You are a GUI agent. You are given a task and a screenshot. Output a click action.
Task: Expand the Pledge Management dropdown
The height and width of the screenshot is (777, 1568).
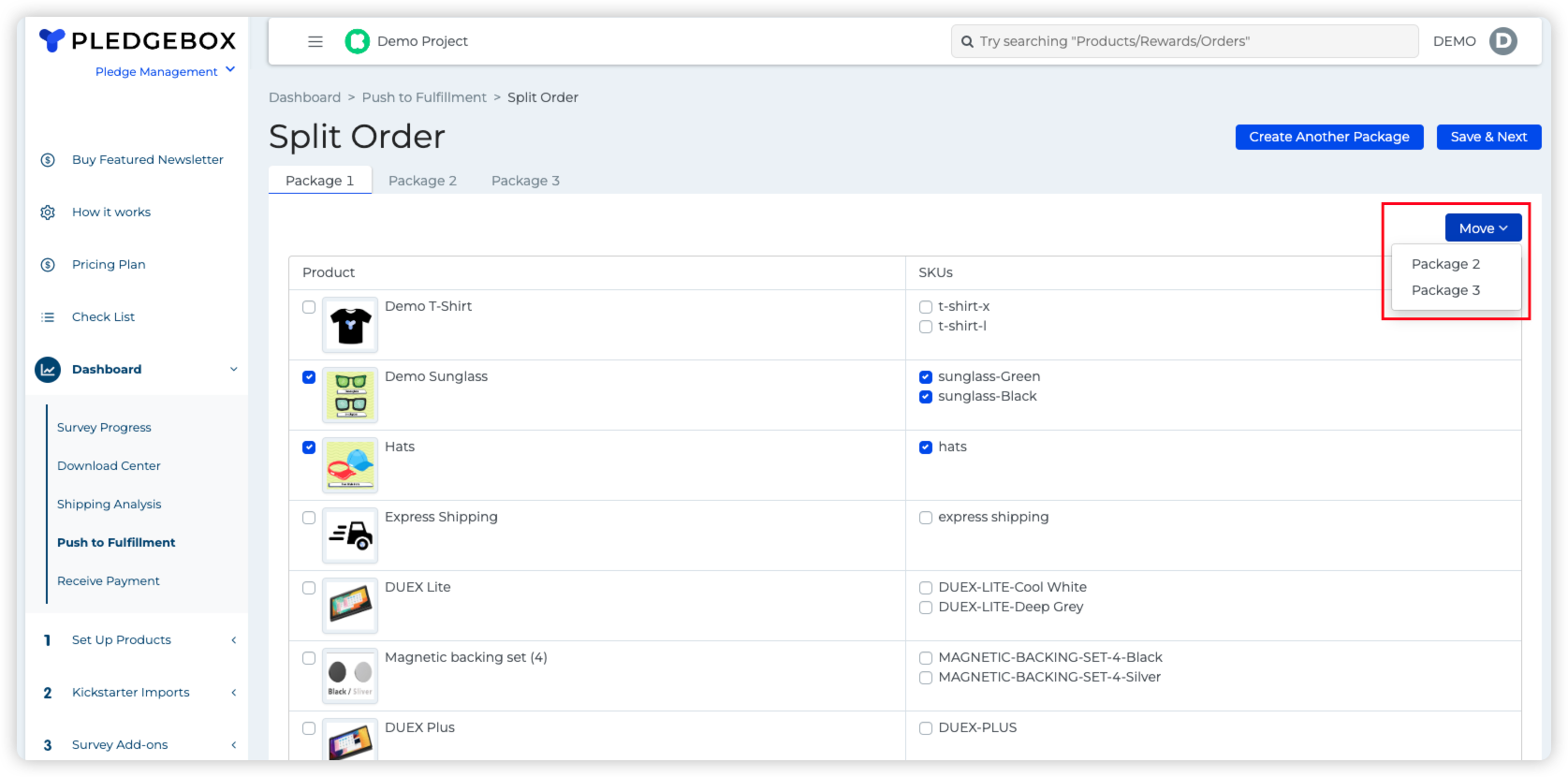pyautogui.click(x=165, y=71)
